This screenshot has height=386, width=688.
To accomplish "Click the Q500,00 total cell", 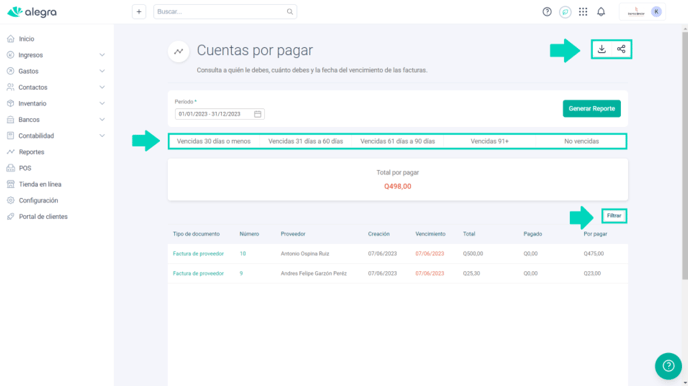I will 473,254.
